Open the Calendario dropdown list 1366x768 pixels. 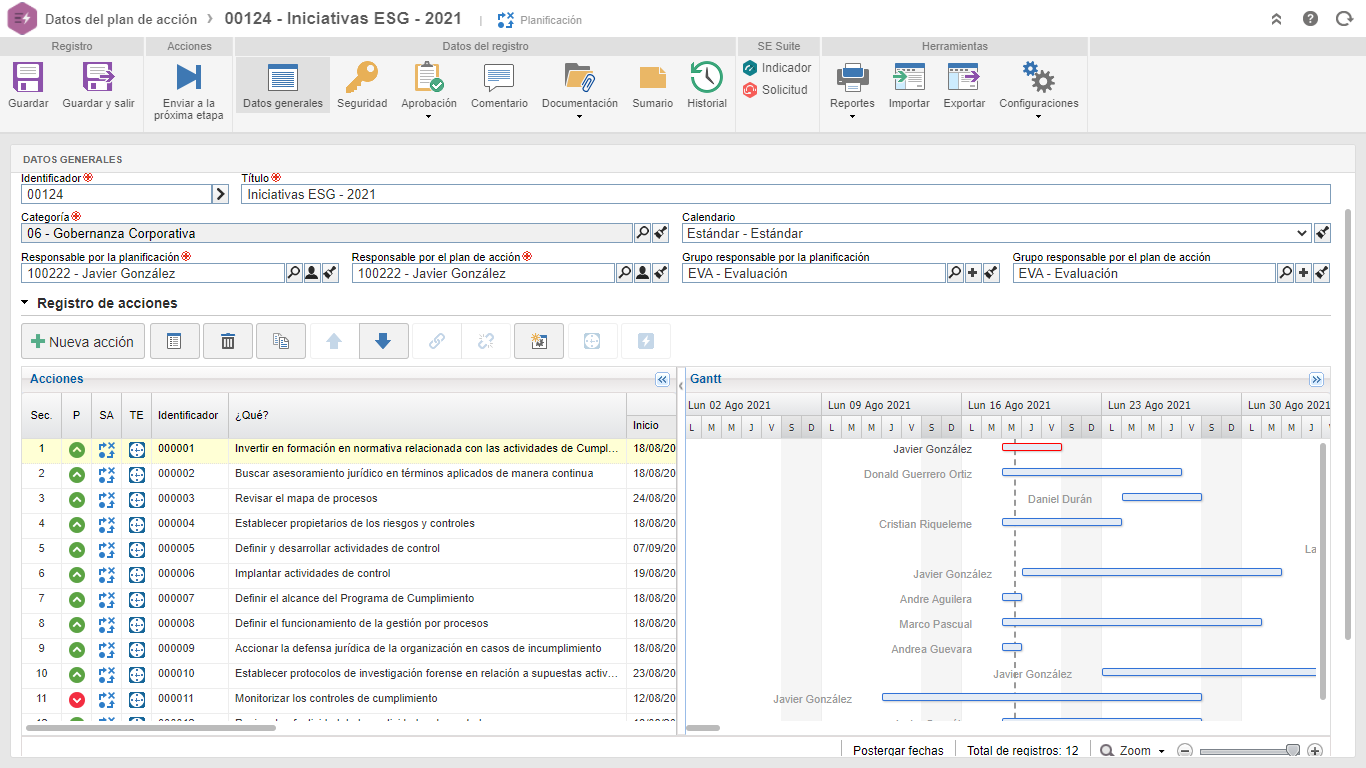[x=1302, y=233]
